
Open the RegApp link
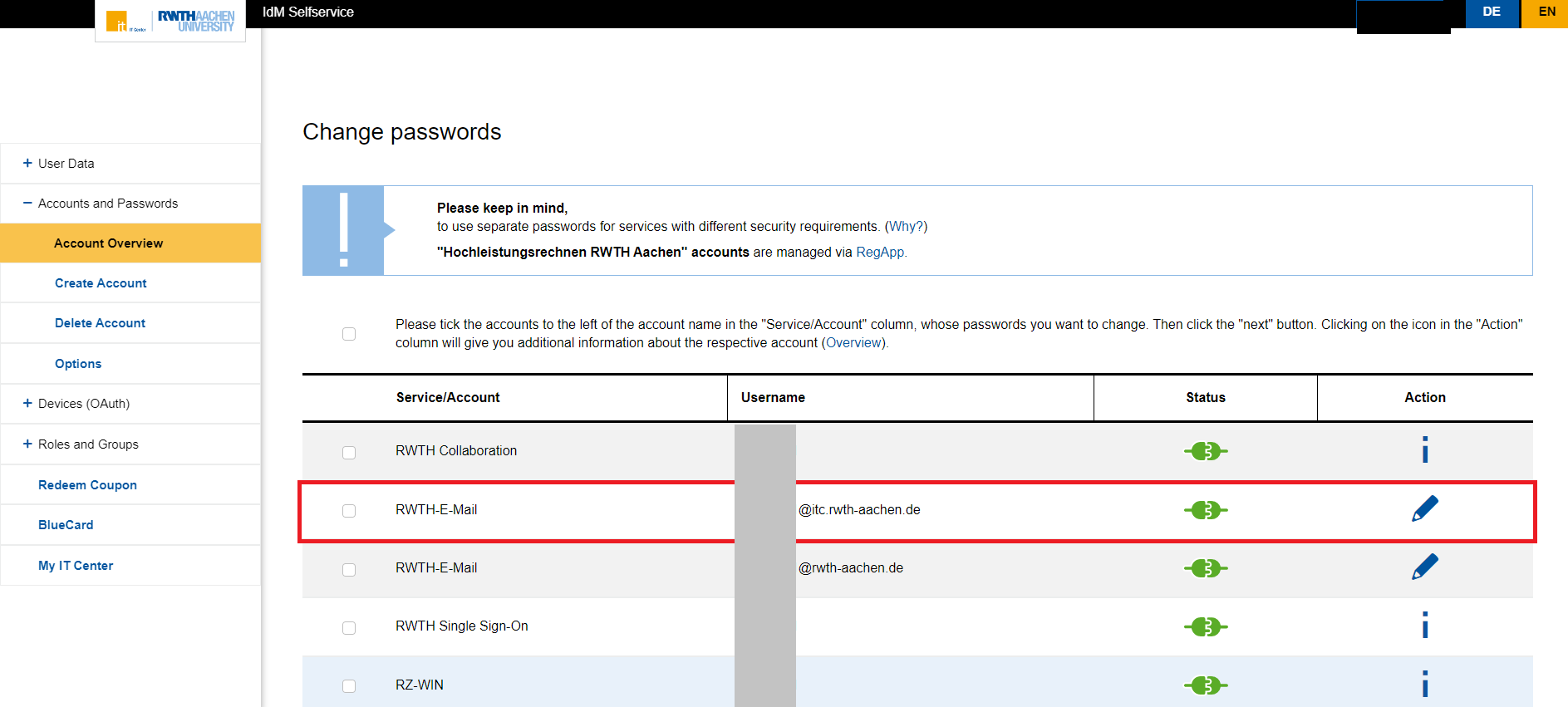point(880,252)
